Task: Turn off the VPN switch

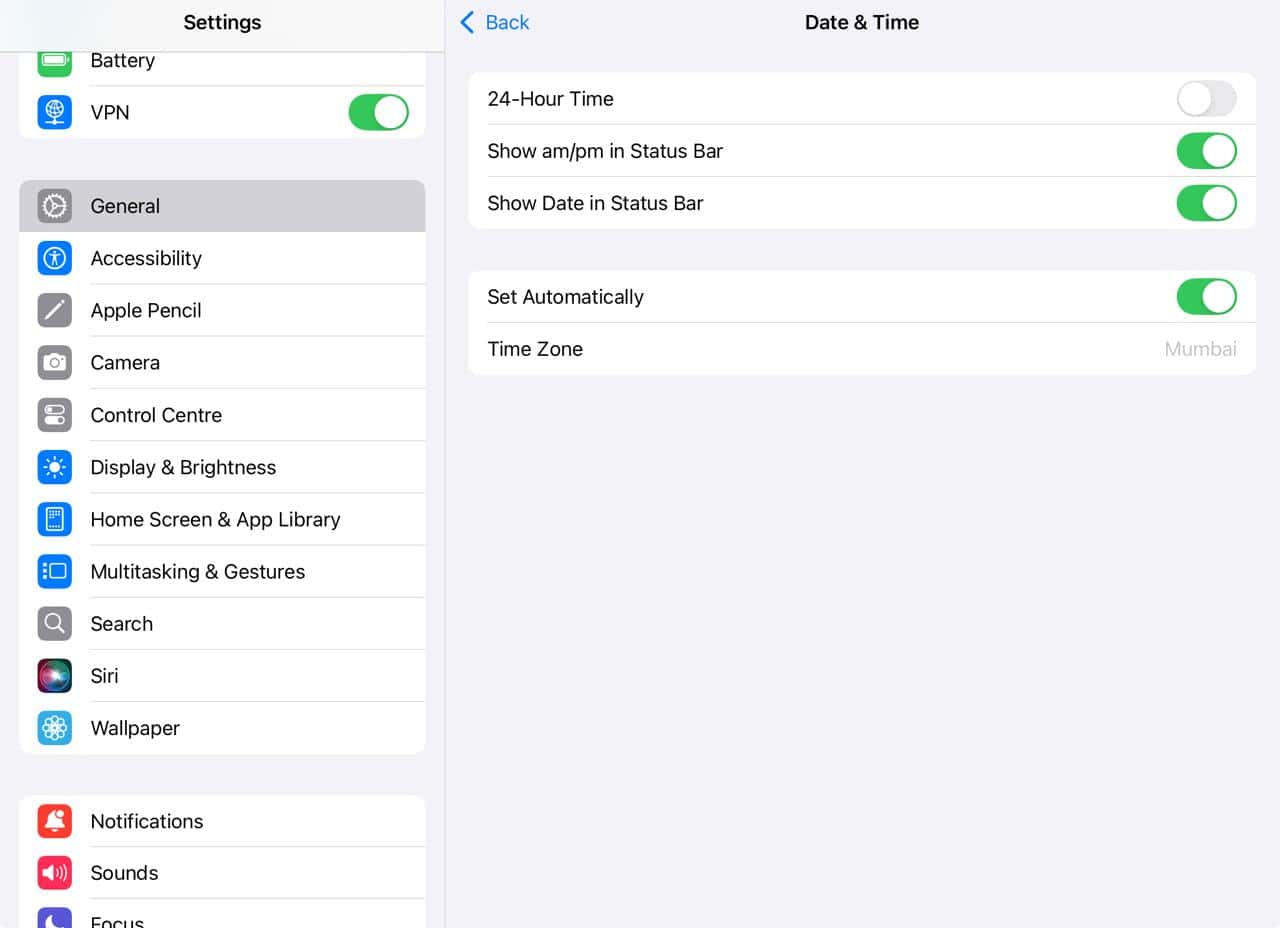Action: 379,112
